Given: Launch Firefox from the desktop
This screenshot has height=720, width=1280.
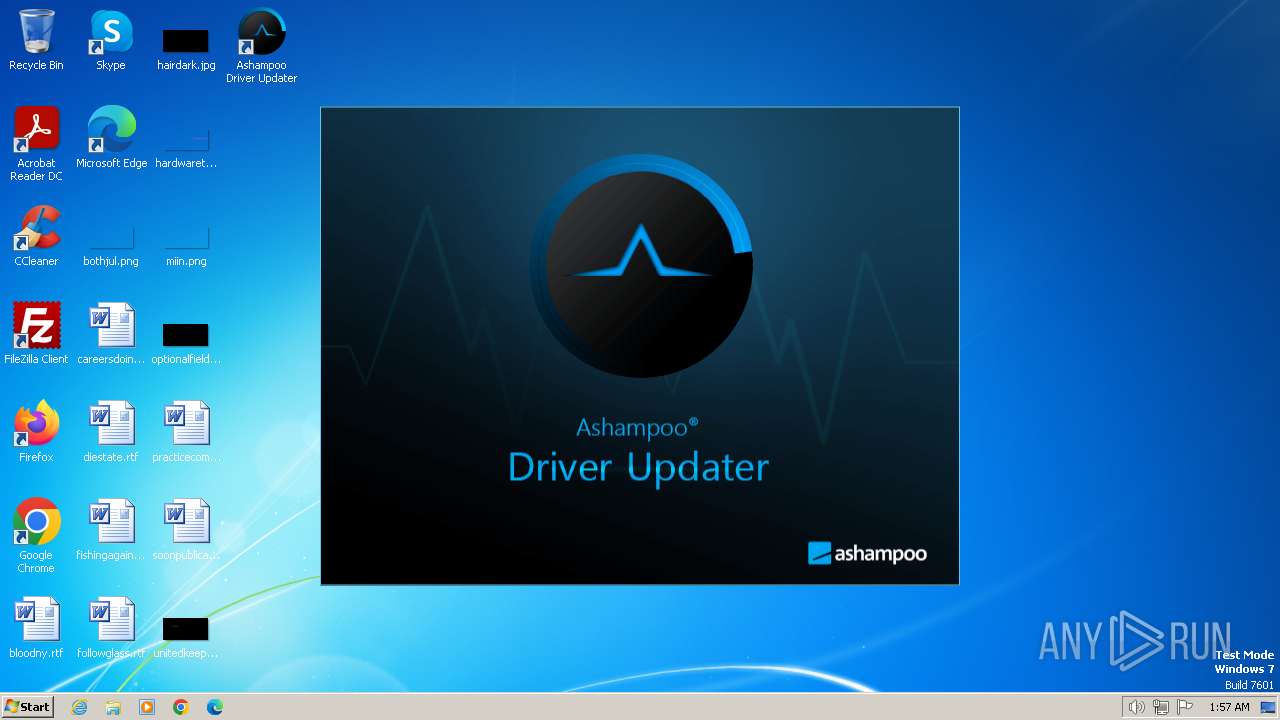Looking at the screenshot, I should [36, 432].
